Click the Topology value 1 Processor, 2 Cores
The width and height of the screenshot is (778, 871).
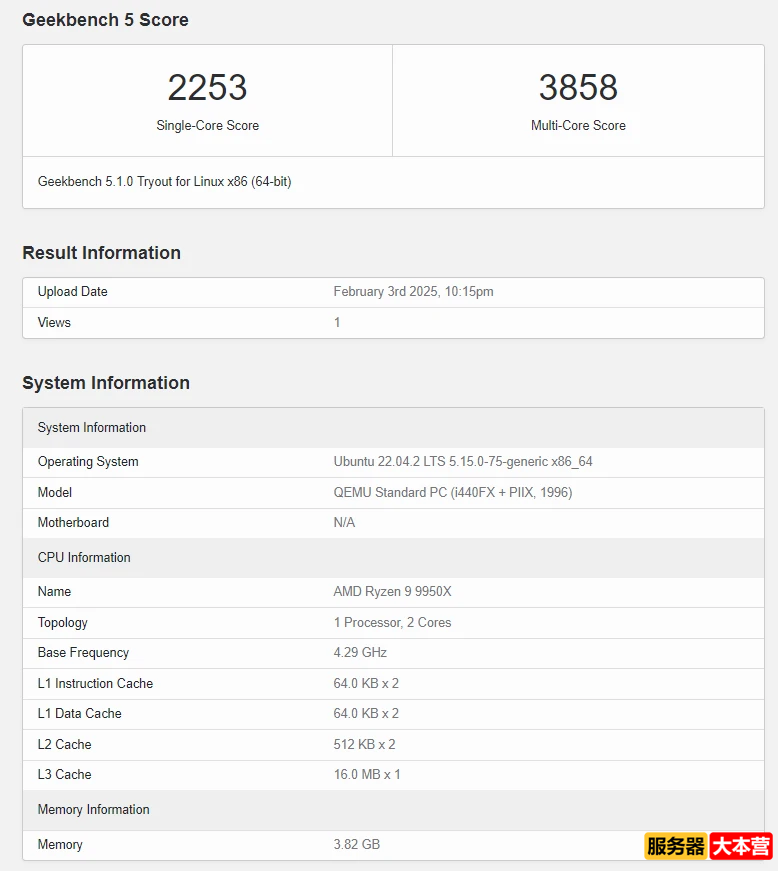(392, 622)
